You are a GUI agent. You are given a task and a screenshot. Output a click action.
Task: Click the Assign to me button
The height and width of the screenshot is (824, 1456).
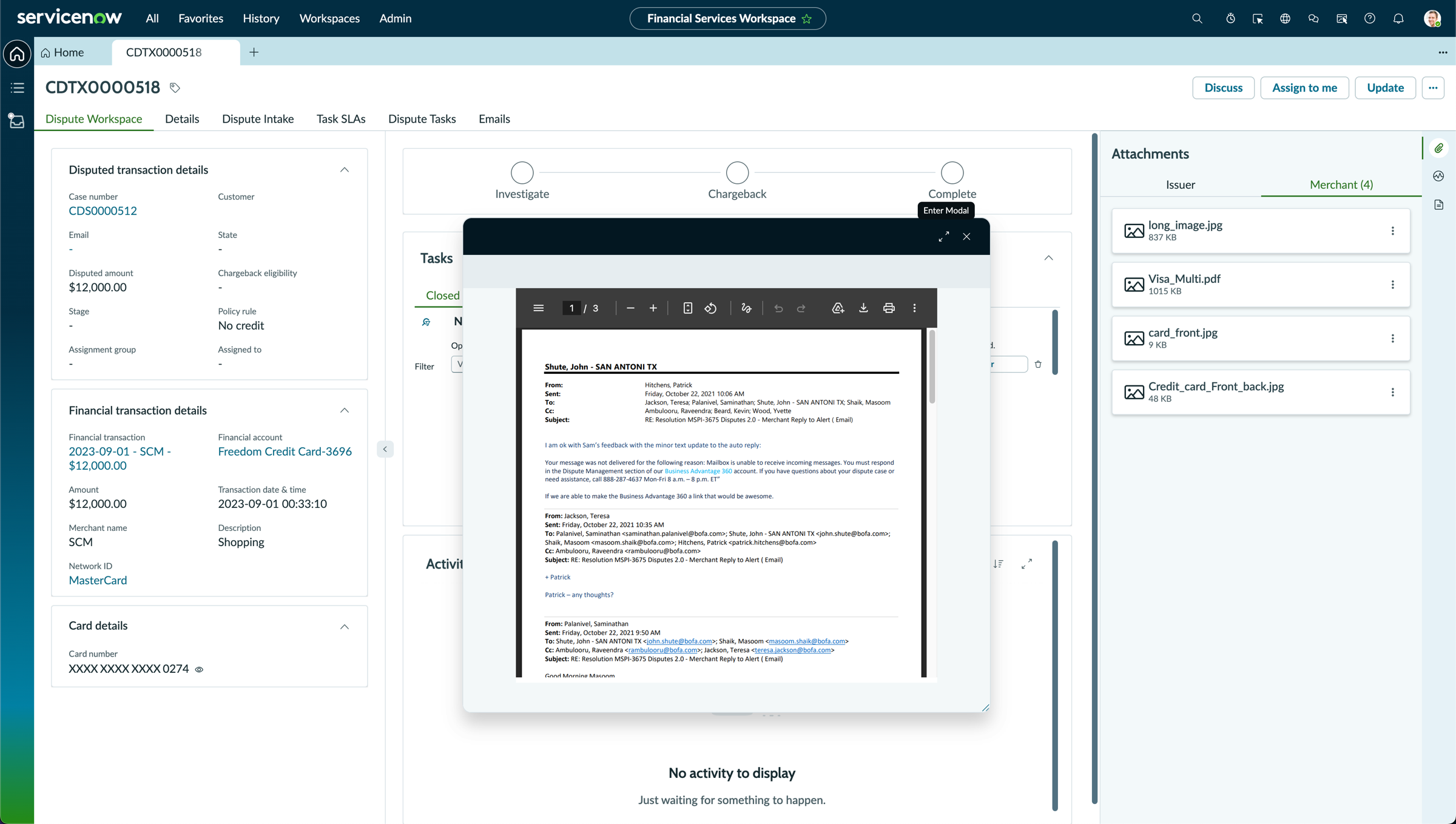coord(1304,88)
